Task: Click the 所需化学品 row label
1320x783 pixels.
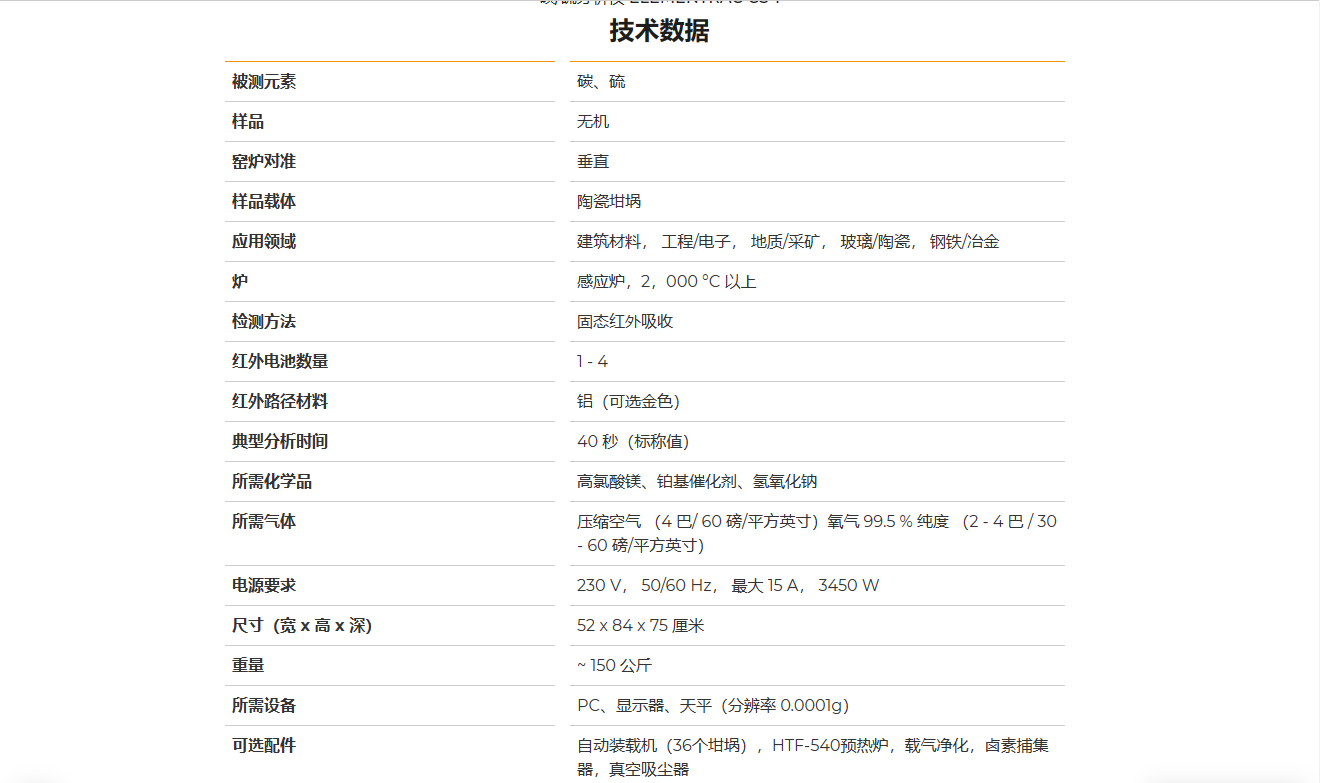Action: [x=272, y=482]
